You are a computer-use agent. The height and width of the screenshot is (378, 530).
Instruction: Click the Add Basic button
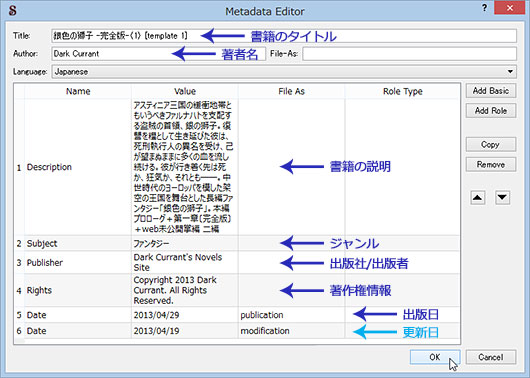(491, 91)
